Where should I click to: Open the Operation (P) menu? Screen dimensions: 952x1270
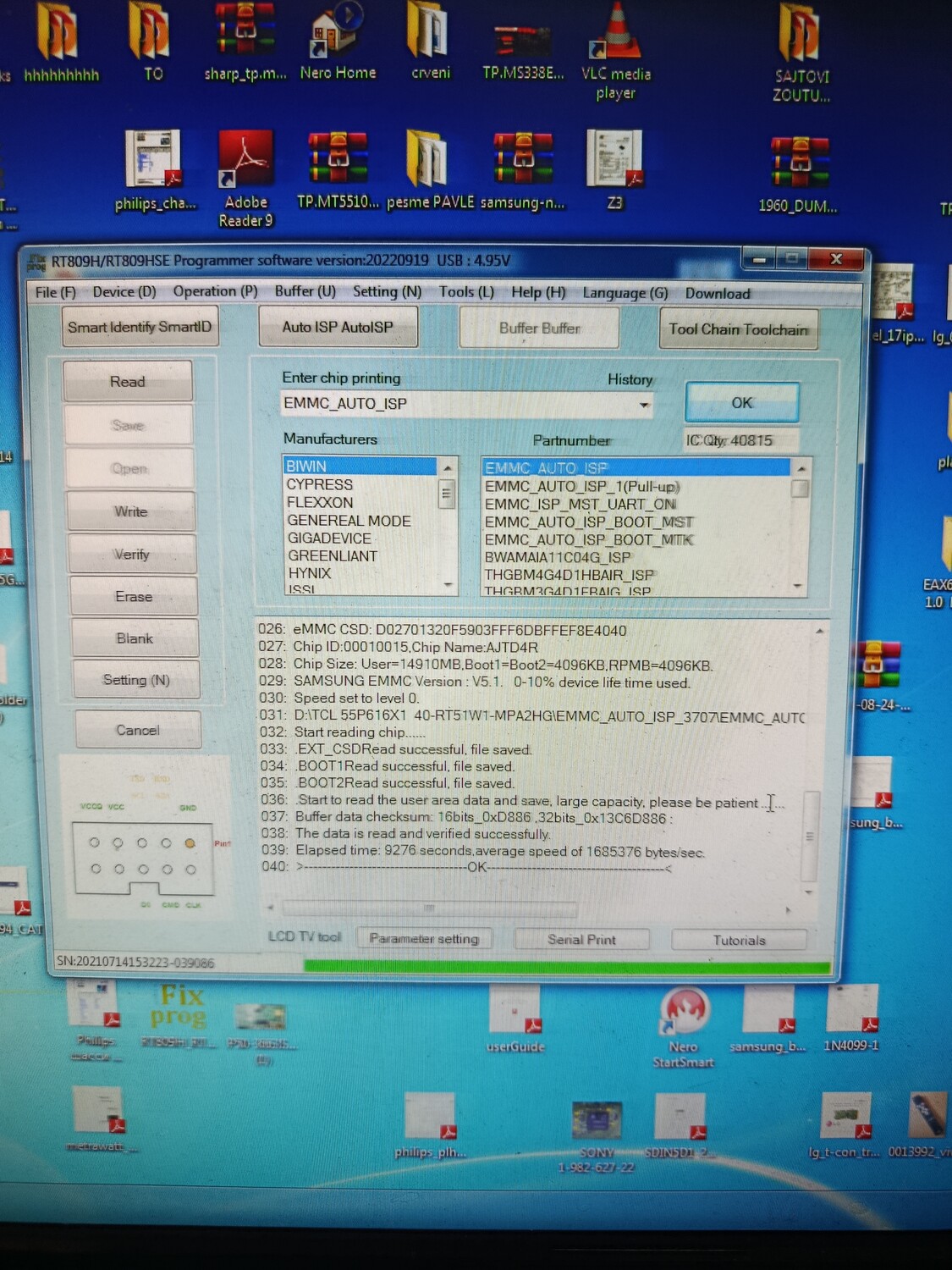pyautogui.click(x=215, y=291)
